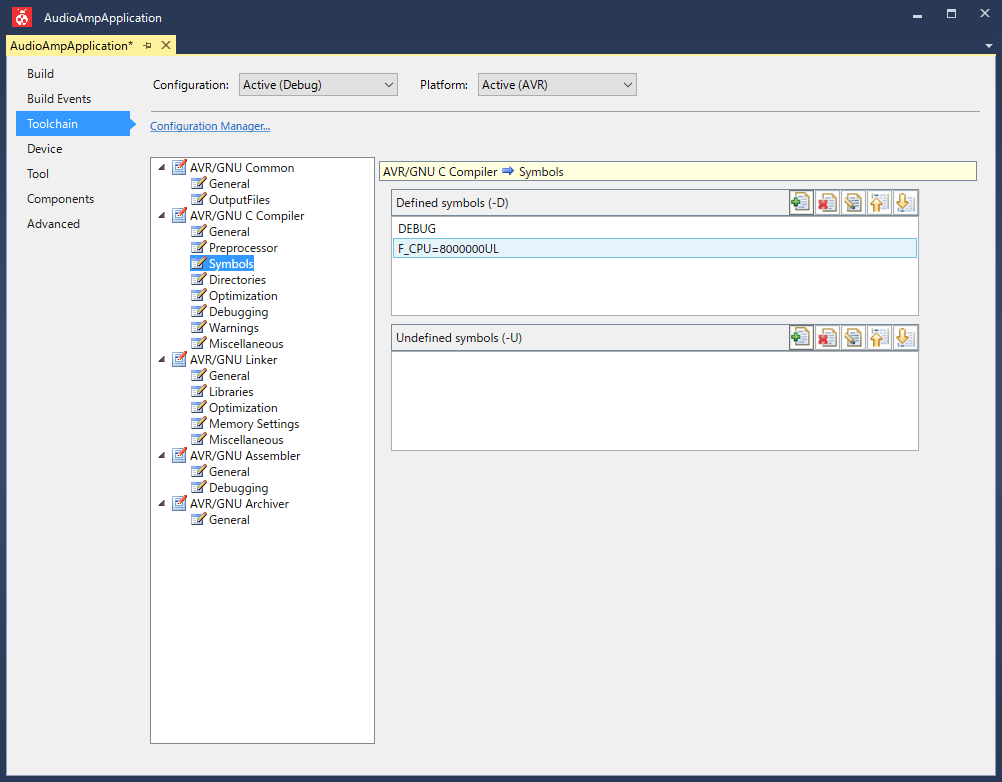Switch to the Device tab
Screen dimensions: 1002x782
coord(45,148)
